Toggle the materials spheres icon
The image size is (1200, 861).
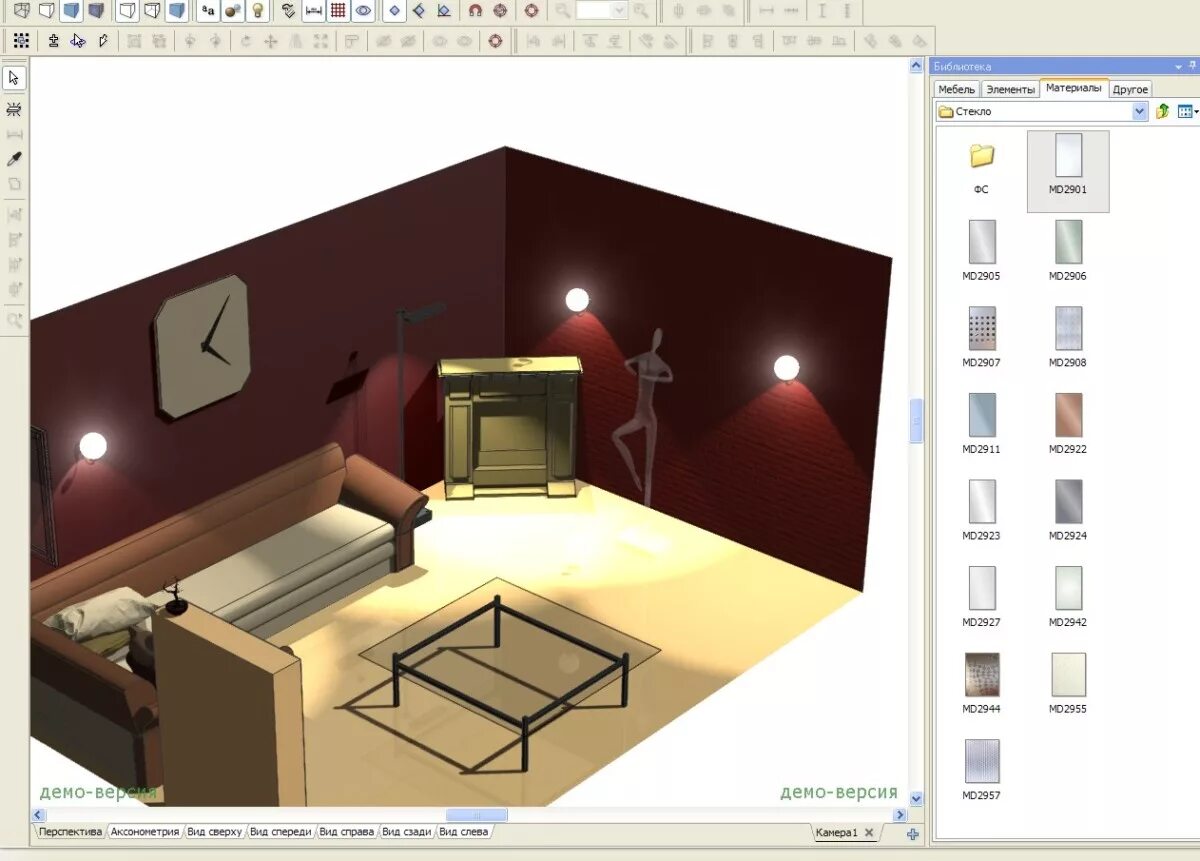[232, 11]
